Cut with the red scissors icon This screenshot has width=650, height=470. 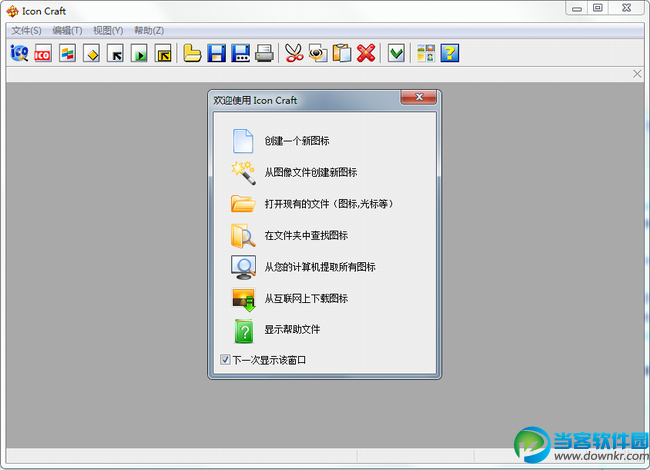(x=294, y=53)
